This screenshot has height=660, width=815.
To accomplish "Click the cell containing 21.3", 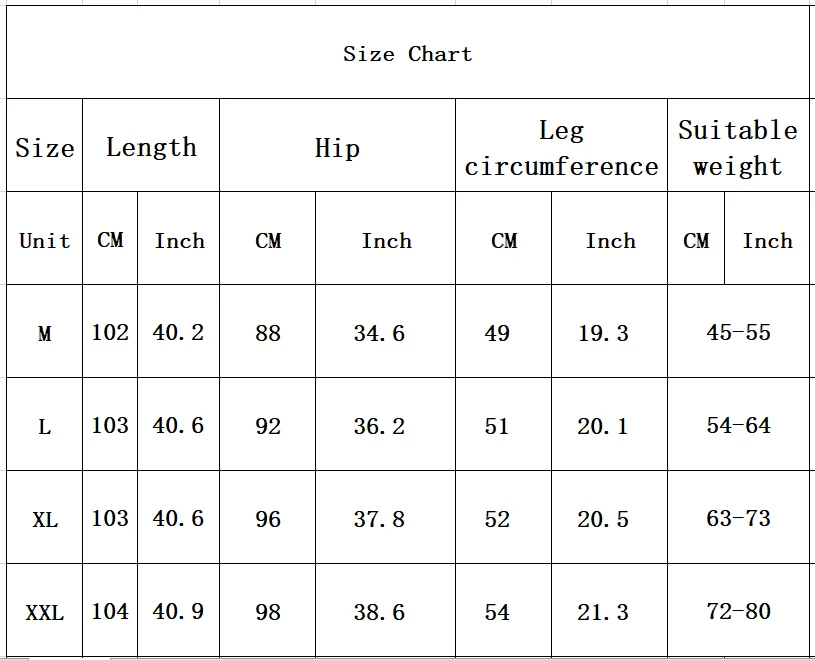I will click(609, 610).
